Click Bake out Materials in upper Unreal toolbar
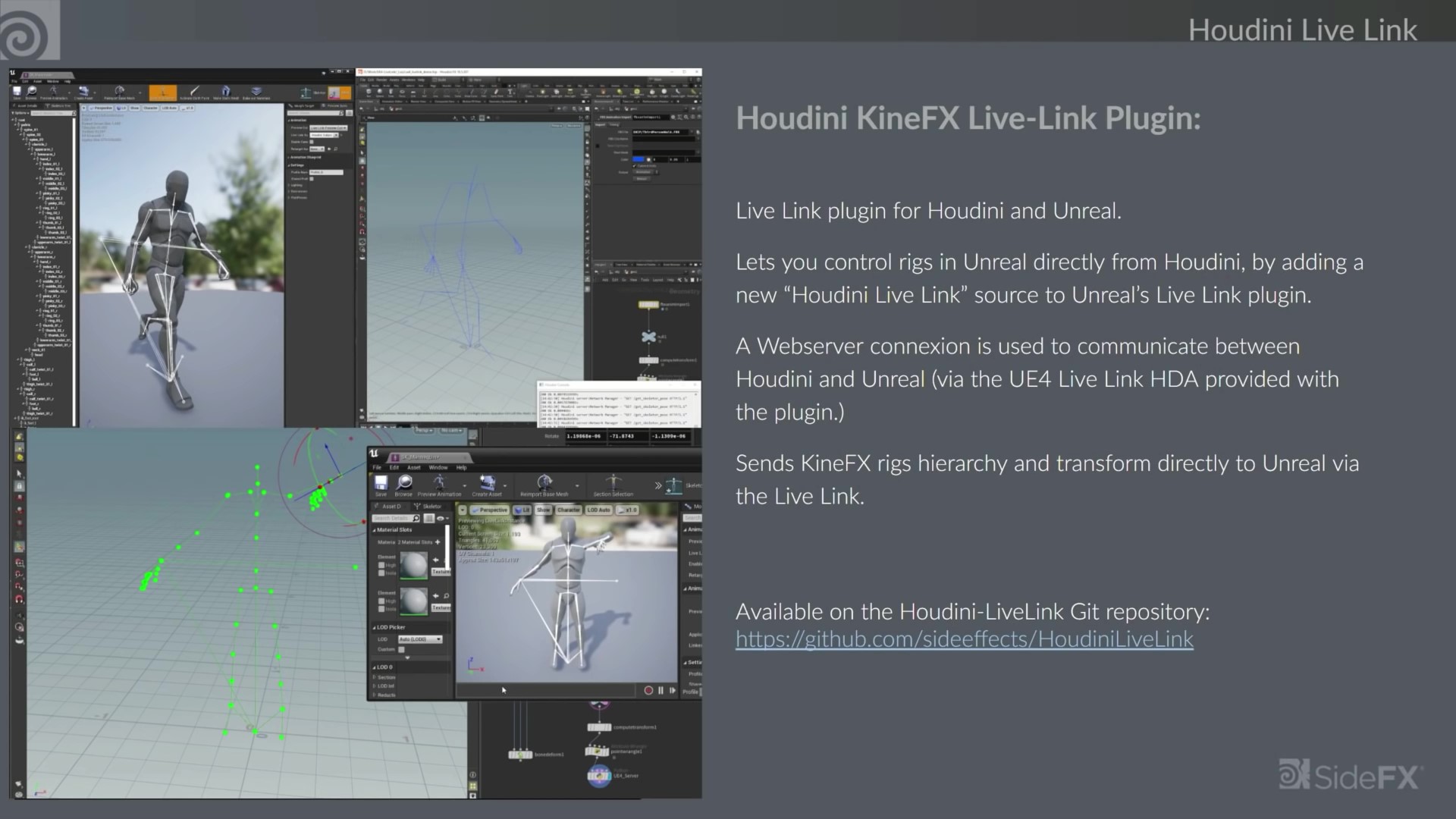1456x819 pixels. 256,93
